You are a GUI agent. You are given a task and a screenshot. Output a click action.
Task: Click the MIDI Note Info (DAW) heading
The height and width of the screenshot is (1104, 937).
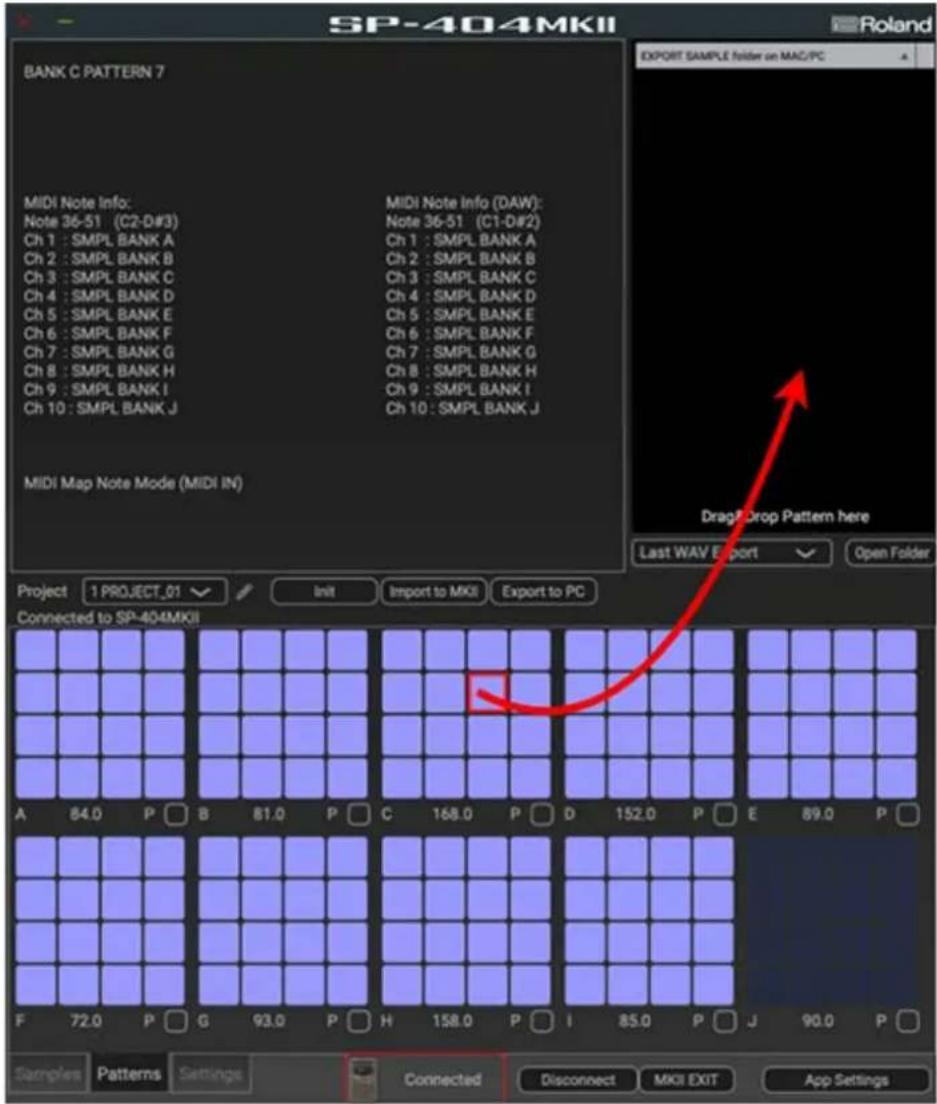click(x=464, y=203)
